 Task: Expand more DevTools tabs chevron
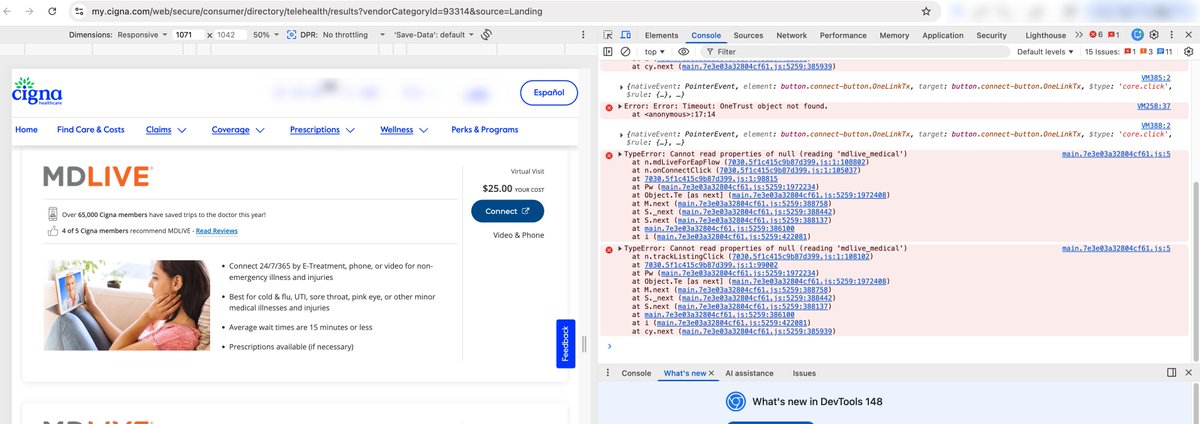[1079, 35]
